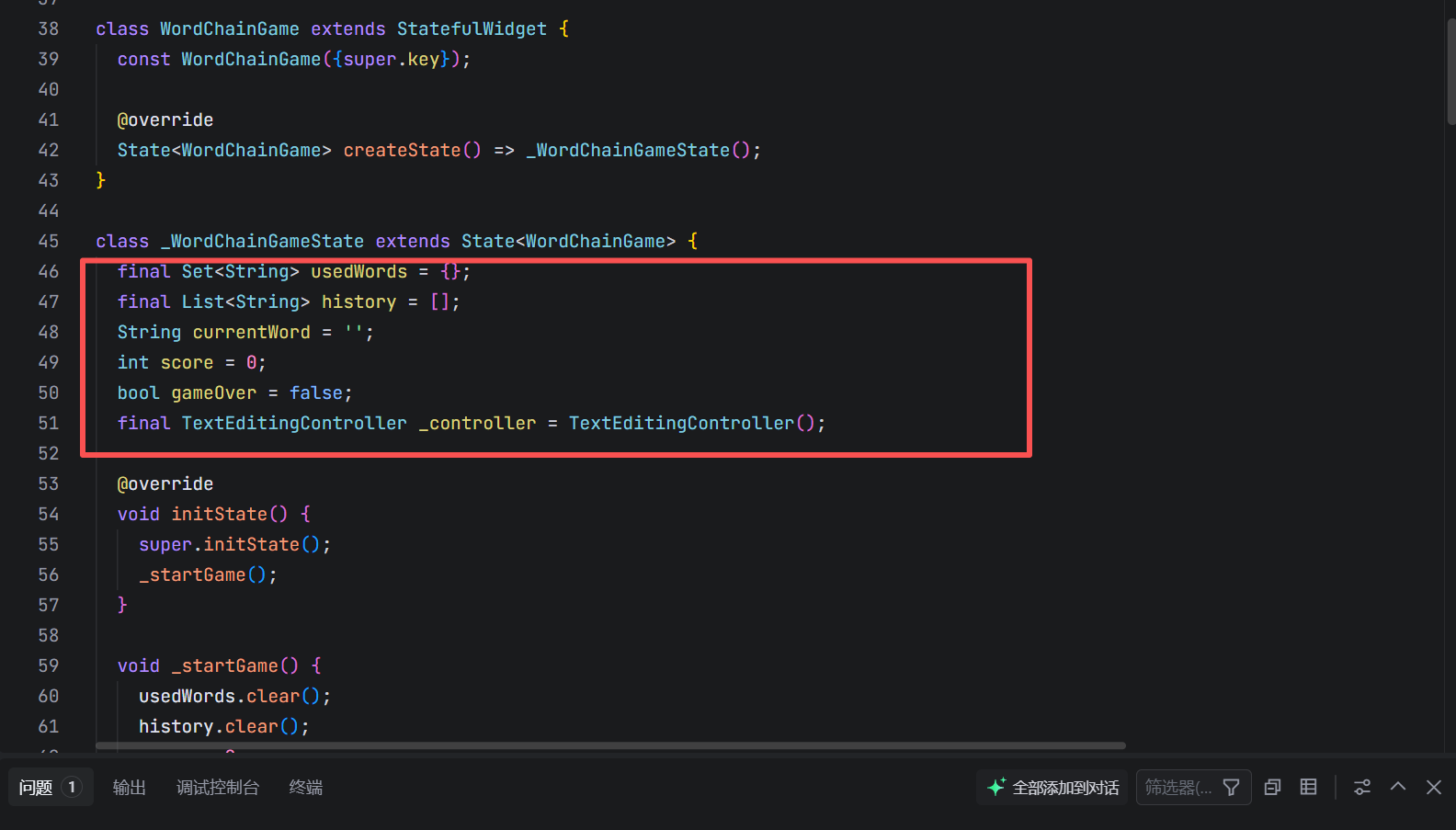The height and width of the screenshot is (830, 1456).
Task: Close the bottom panel with the X icon
Action: point(1434,788)
